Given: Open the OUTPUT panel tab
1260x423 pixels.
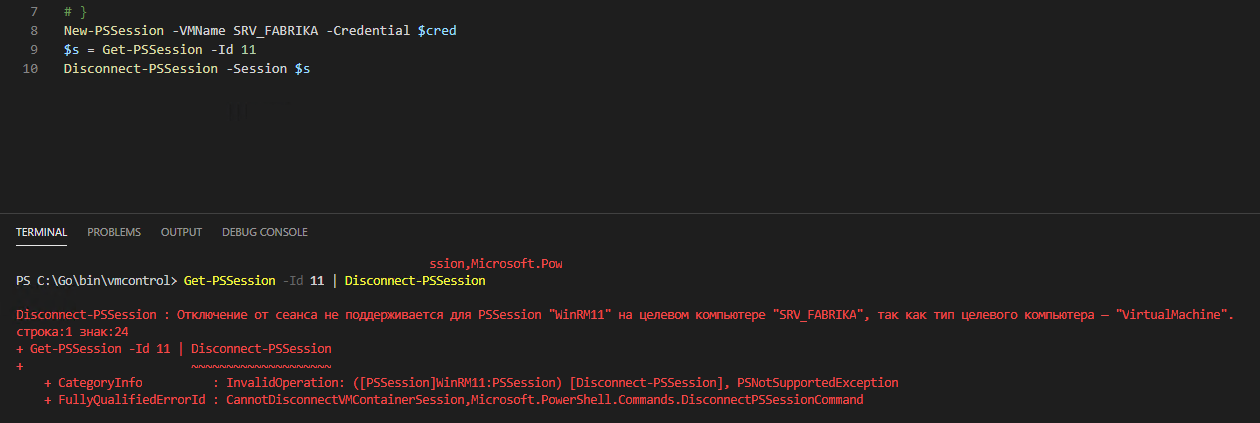Looking at the screenshot, I should pos(181,232).
